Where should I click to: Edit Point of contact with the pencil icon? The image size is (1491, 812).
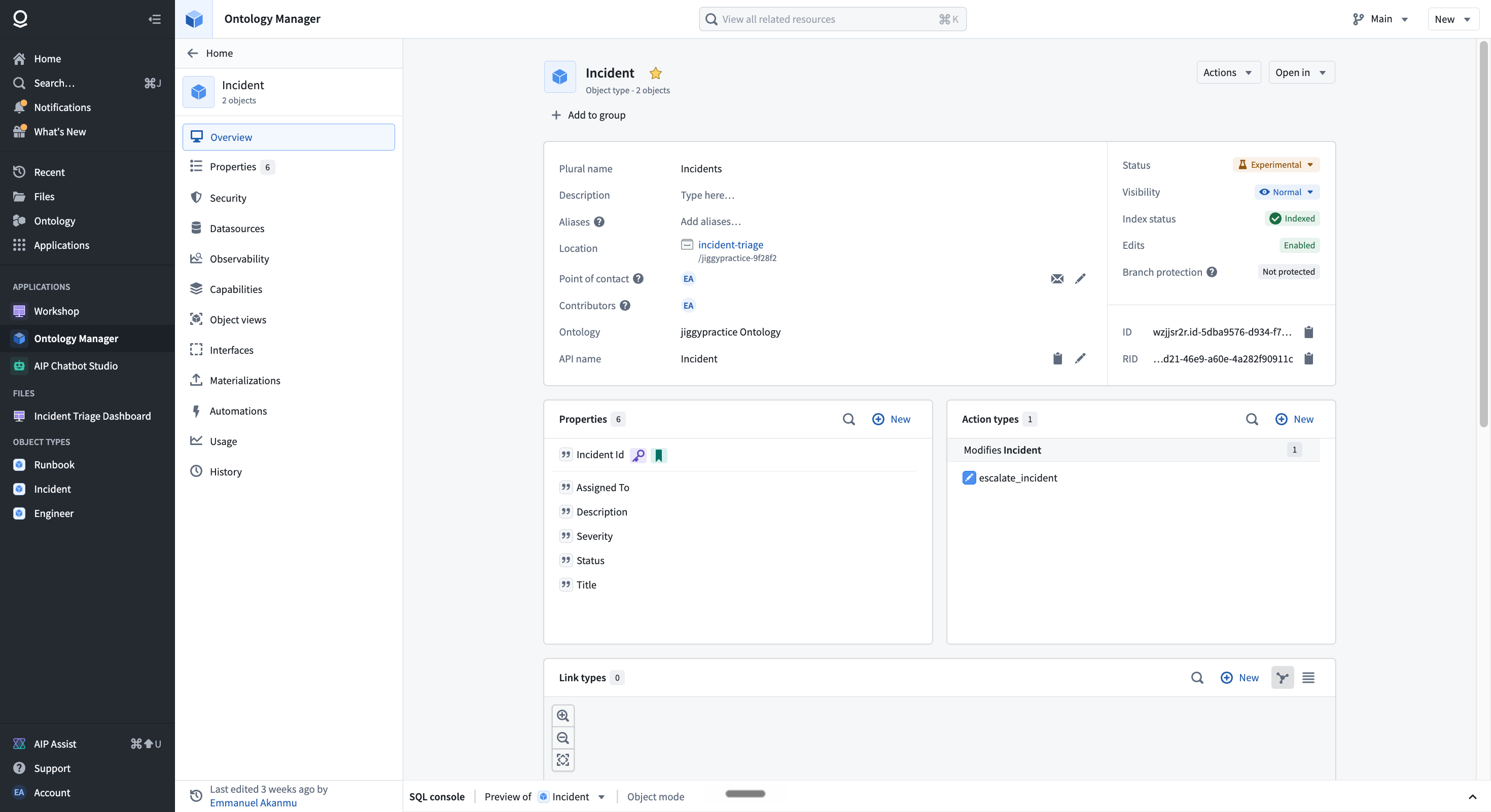[x=1080, y=279]
